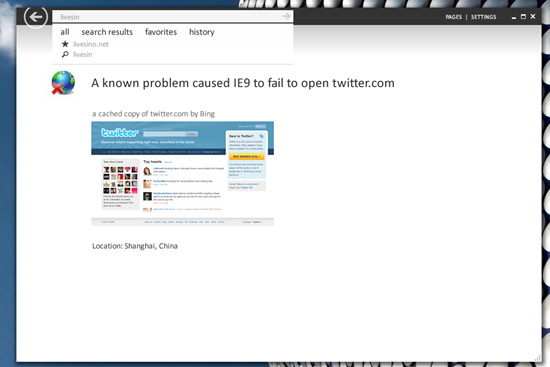This screenshot has width=550, height=367.
Task: Close the browser window
Action: (533, 16)
